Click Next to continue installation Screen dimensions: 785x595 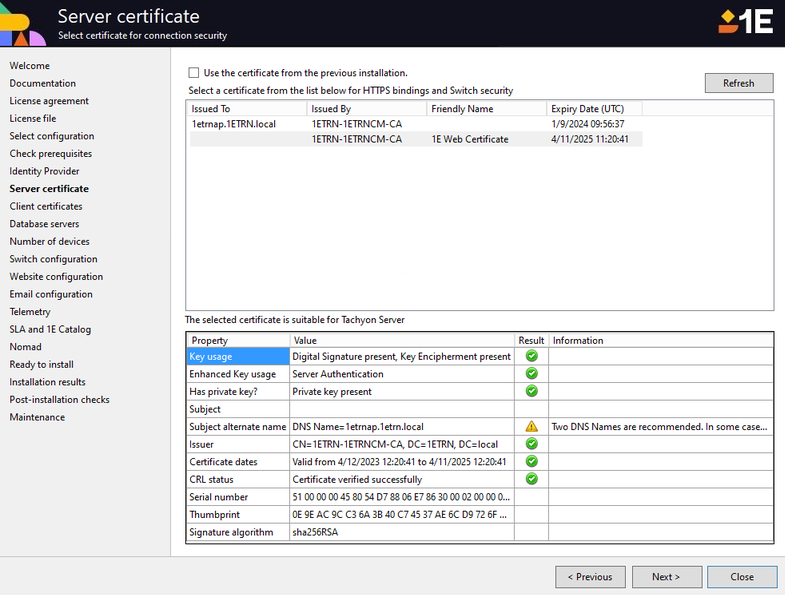(x=665, y=577)
